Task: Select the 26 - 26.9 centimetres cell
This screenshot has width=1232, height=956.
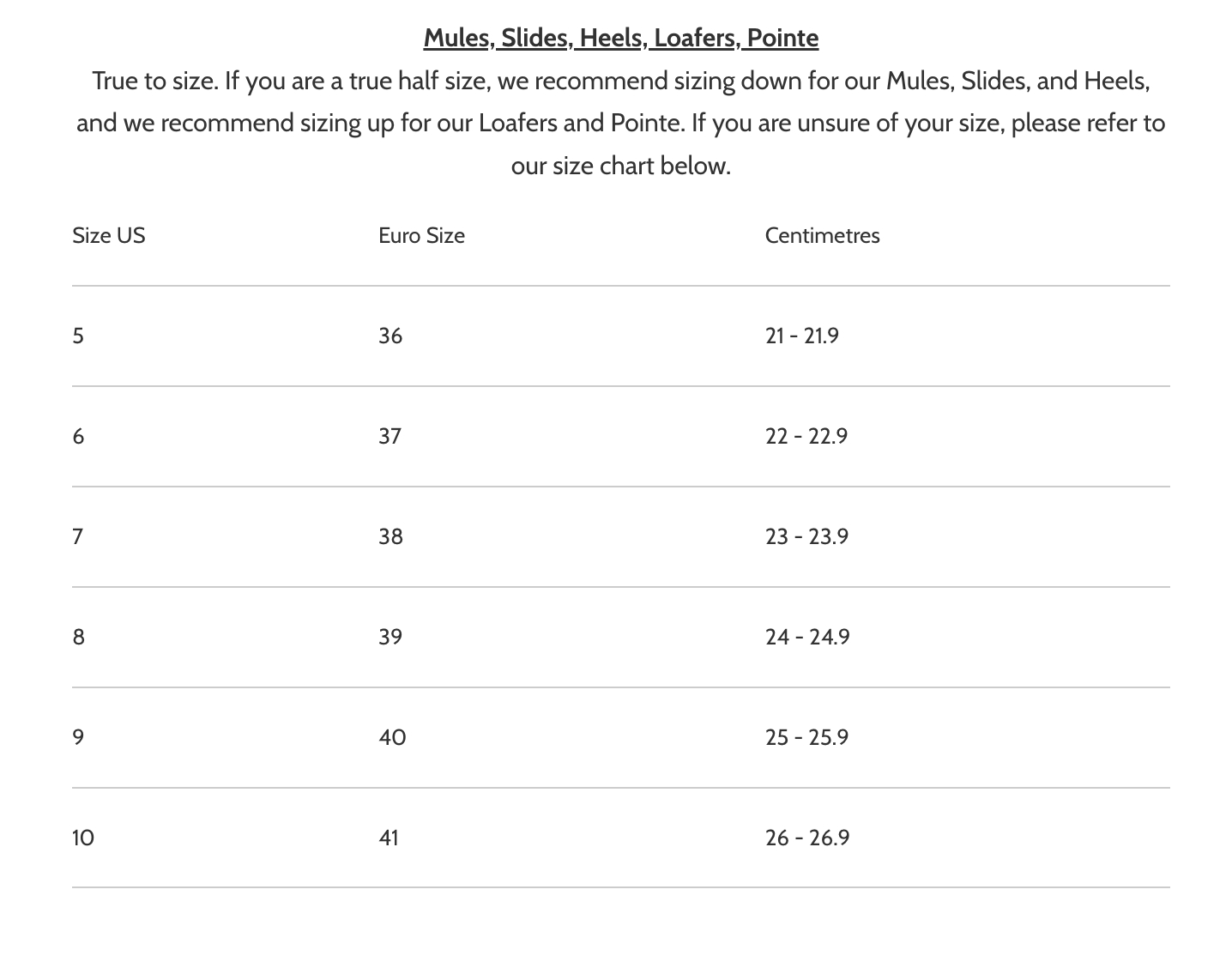Action: [807, 838]
